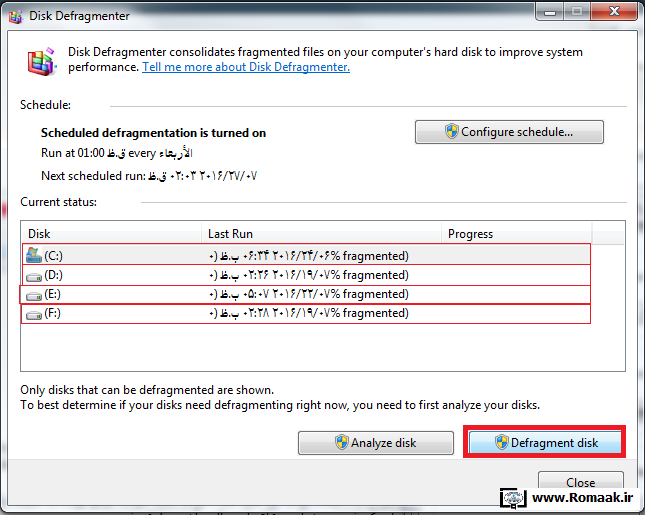
Task: Click the Last Run entry for (F:)
Action: pyautogui.click(x=309, y=313)
